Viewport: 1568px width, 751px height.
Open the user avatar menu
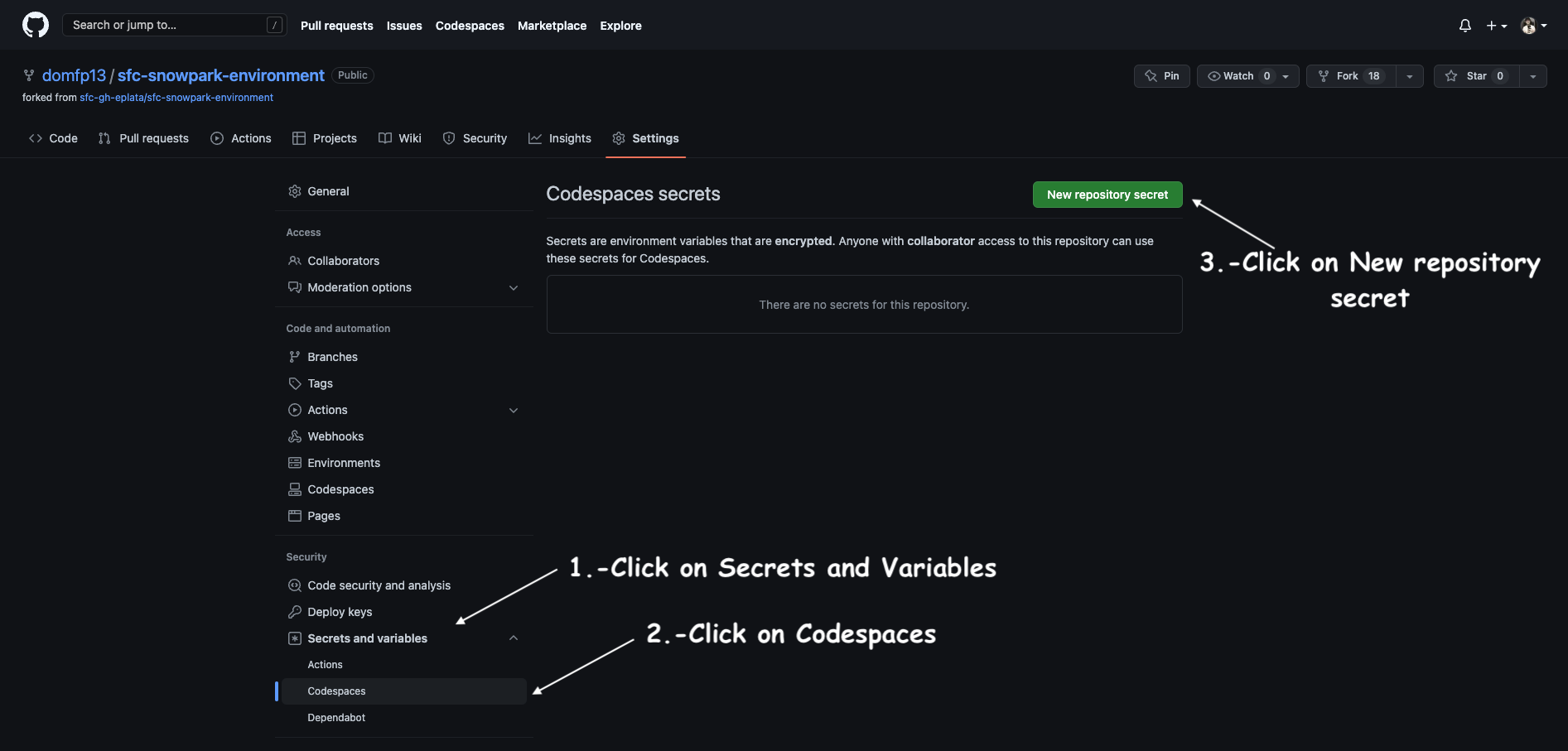point(1534,26)
